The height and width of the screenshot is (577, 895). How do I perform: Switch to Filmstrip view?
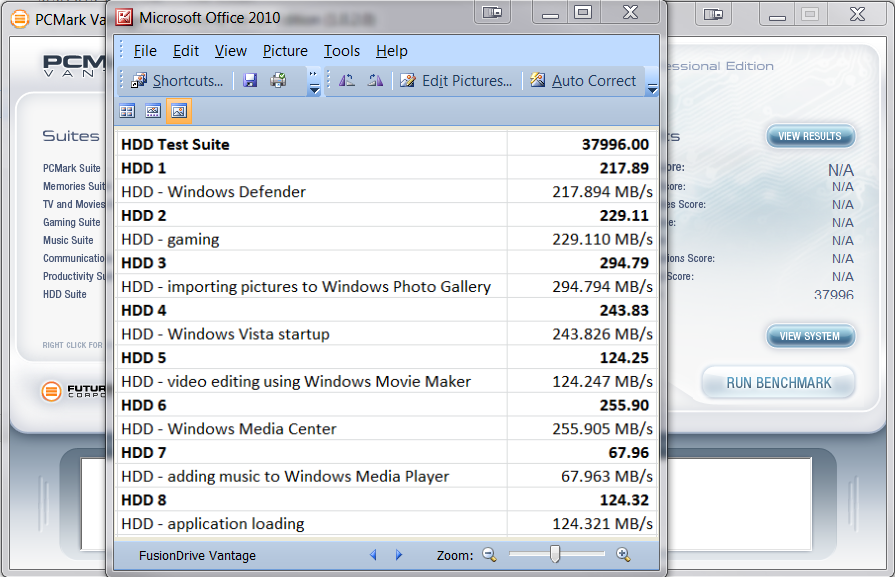[153, 112]
